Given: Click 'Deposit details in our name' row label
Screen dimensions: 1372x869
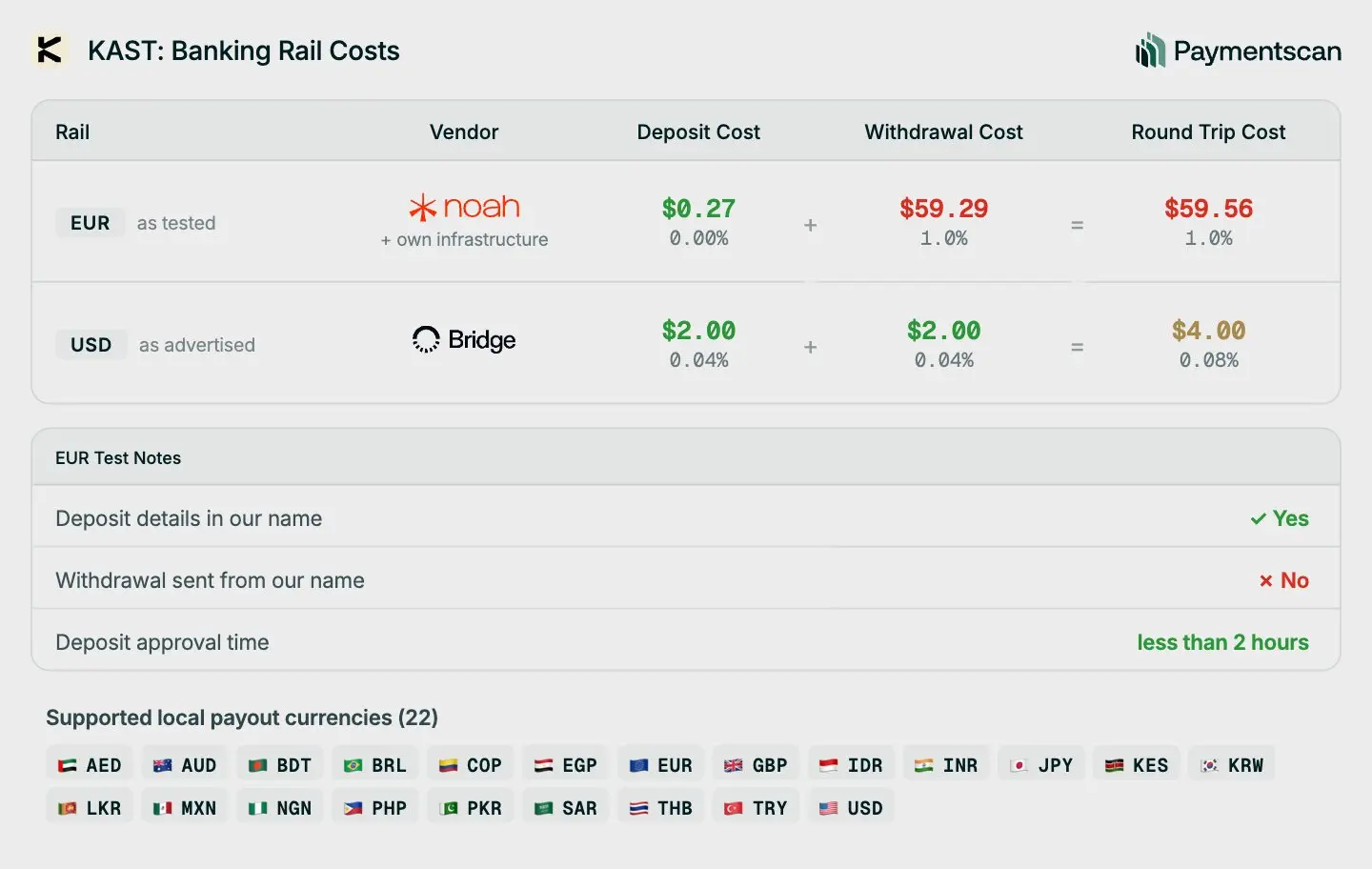Looking at the screenshot, I should 189,518.
